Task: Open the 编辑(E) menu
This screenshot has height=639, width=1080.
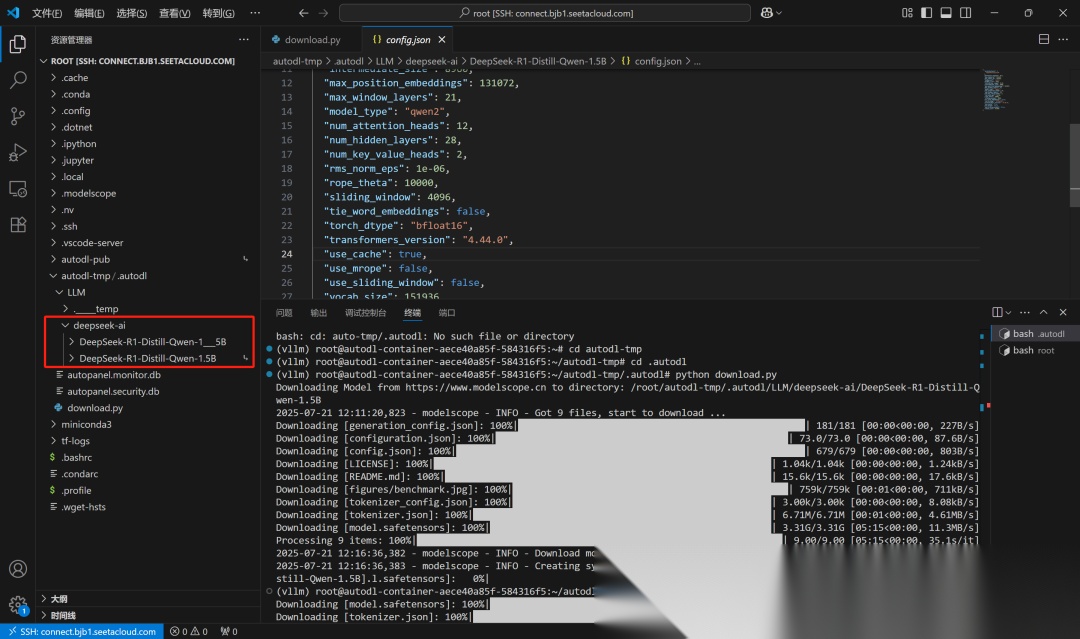Action: tap(90, 13)
